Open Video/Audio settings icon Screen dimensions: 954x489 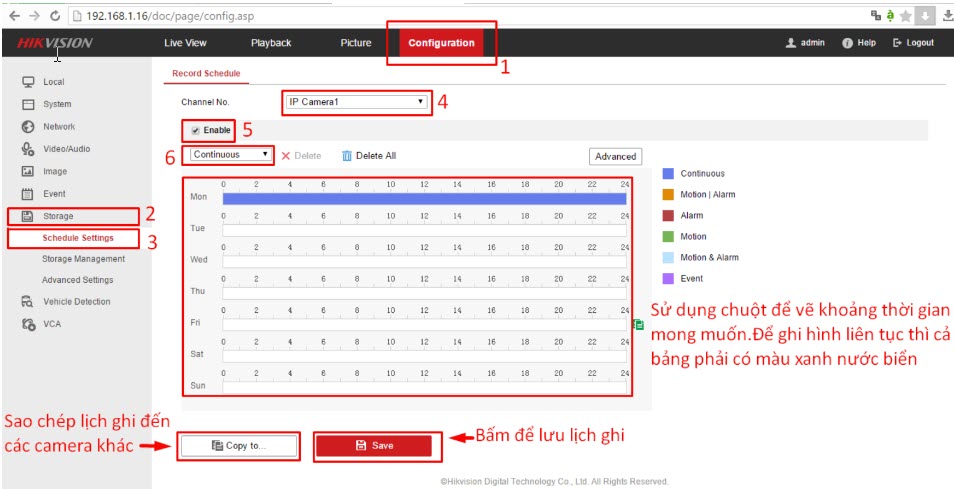(x=28, y=149)
